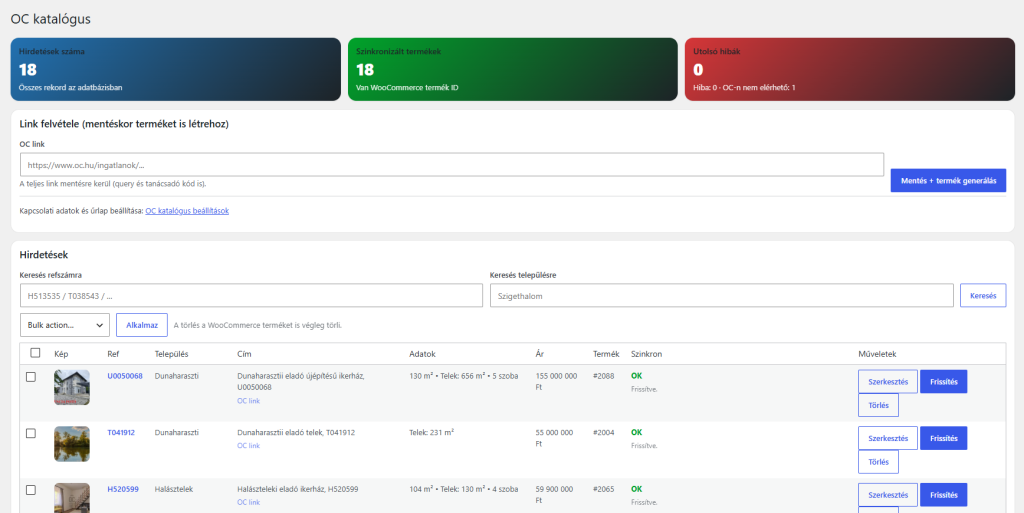Click Szerkesztés for the H520599 row
The width and height of the screenshot is (1024, 513).
(x=888, y=495)
